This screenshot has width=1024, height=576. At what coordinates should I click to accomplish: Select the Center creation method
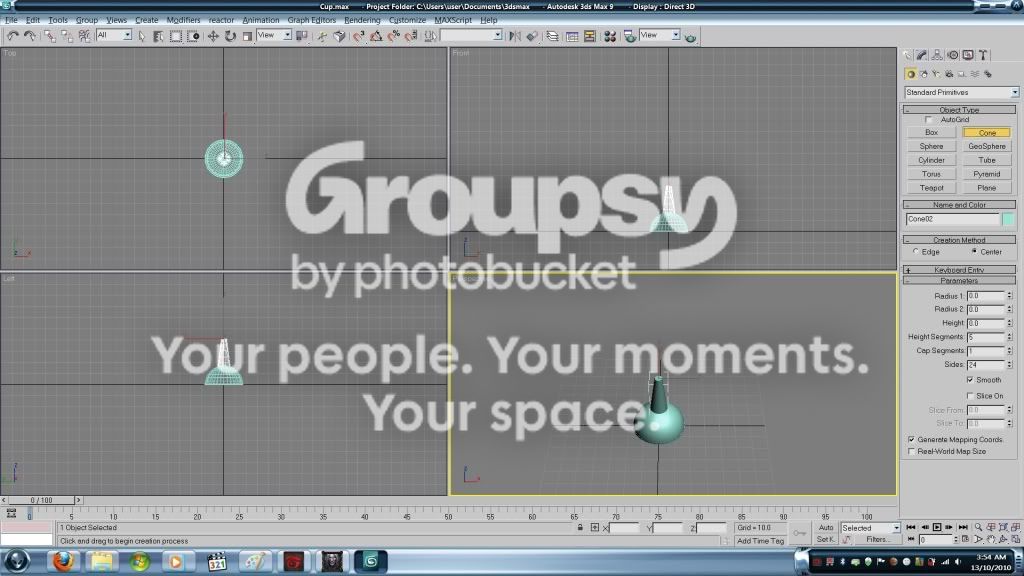[974, 251]
